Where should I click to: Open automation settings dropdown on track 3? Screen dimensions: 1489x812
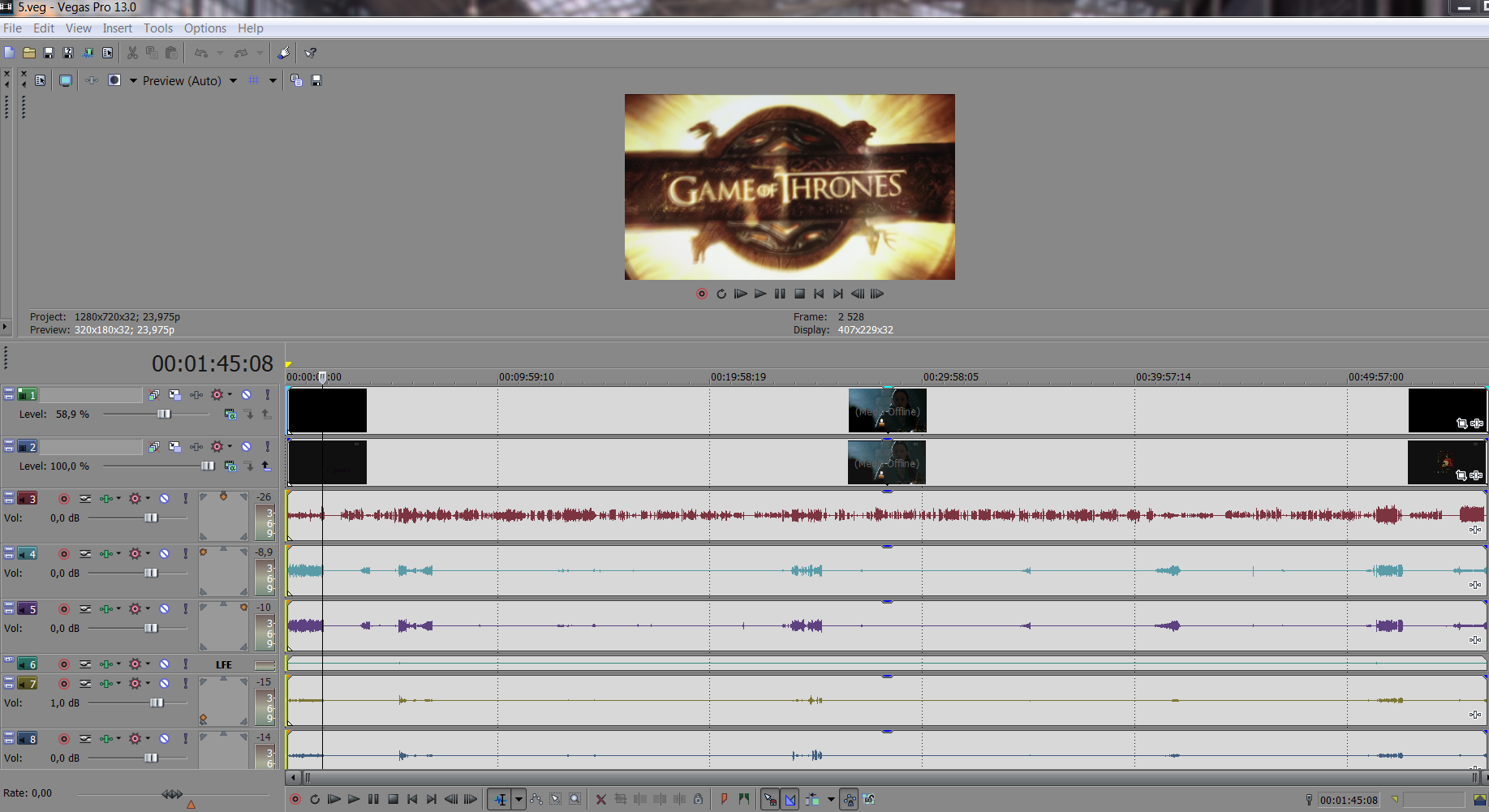point(148,498)
